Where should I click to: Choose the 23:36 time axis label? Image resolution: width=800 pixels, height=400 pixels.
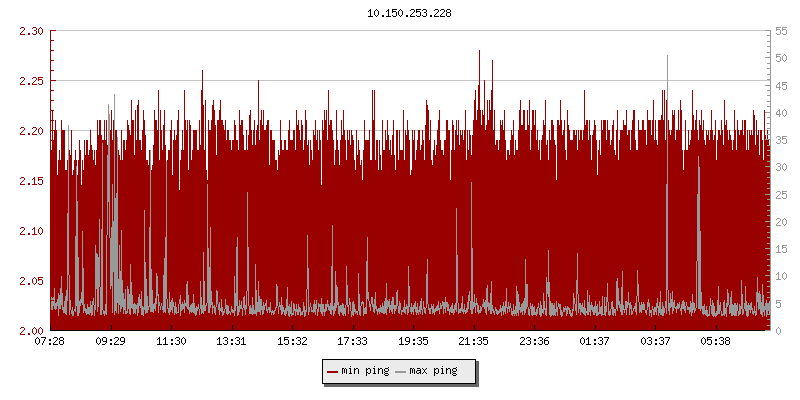point(534,342)
